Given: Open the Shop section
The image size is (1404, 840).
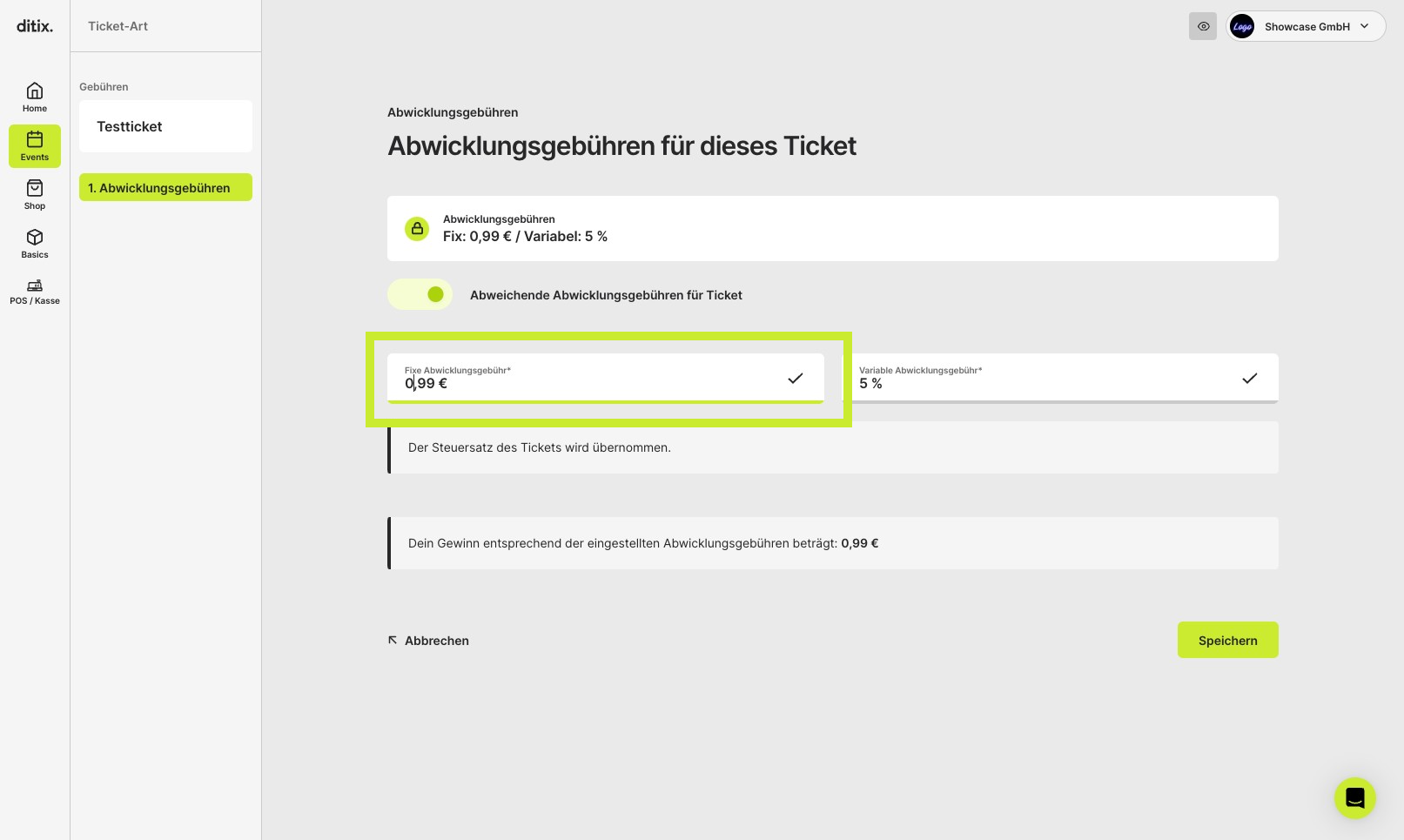Looking at the screenshot, I should (x=35, y=194).
